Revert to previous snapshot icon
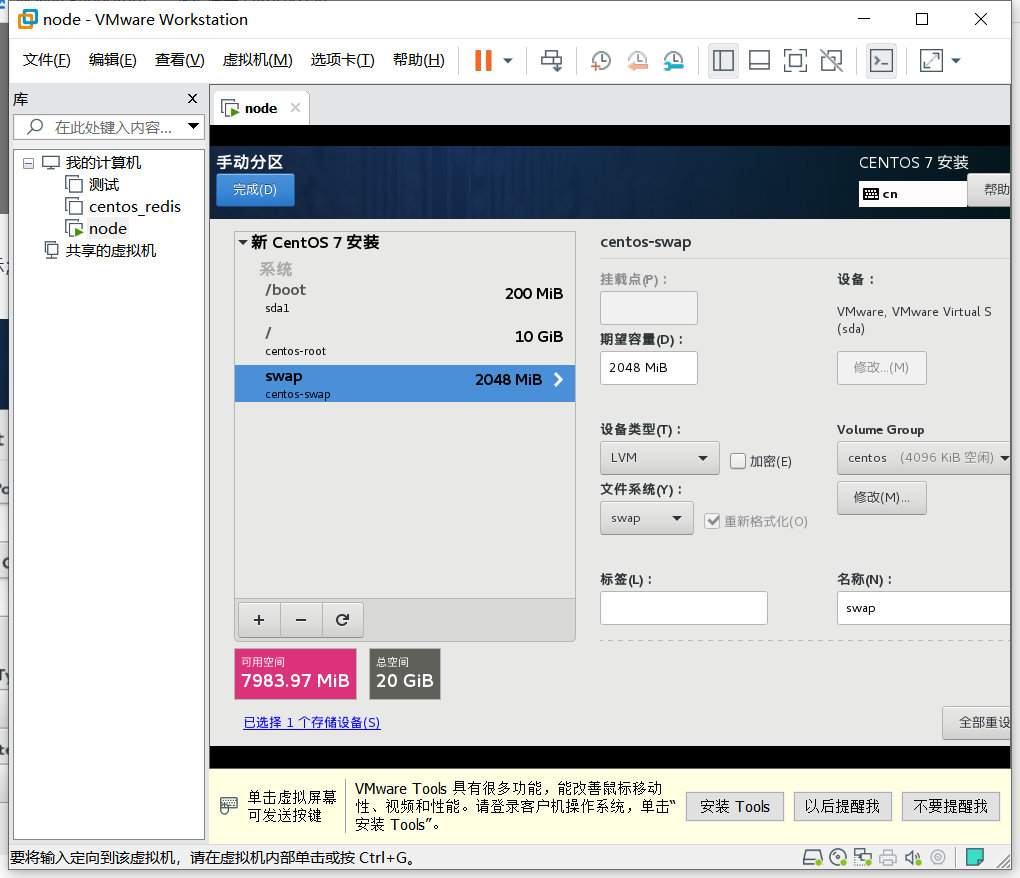 pos(638,60)
